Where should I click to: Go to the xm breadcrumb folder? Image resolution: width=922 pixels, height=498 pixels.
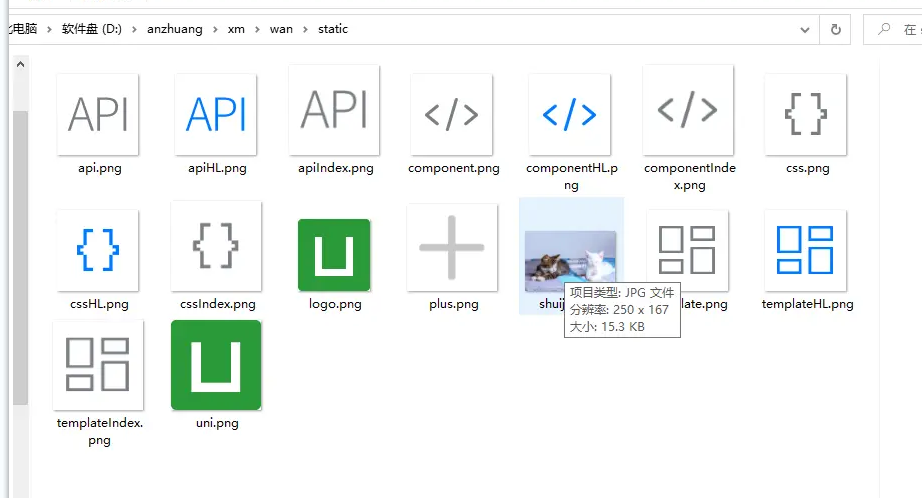(x=236, y=29)
